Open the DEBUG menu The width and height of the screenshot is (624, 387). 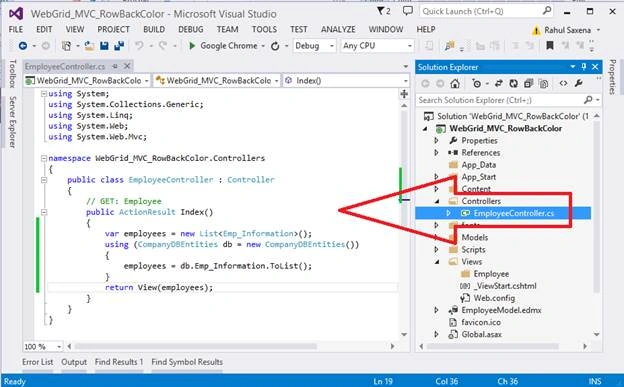[191, 29]
